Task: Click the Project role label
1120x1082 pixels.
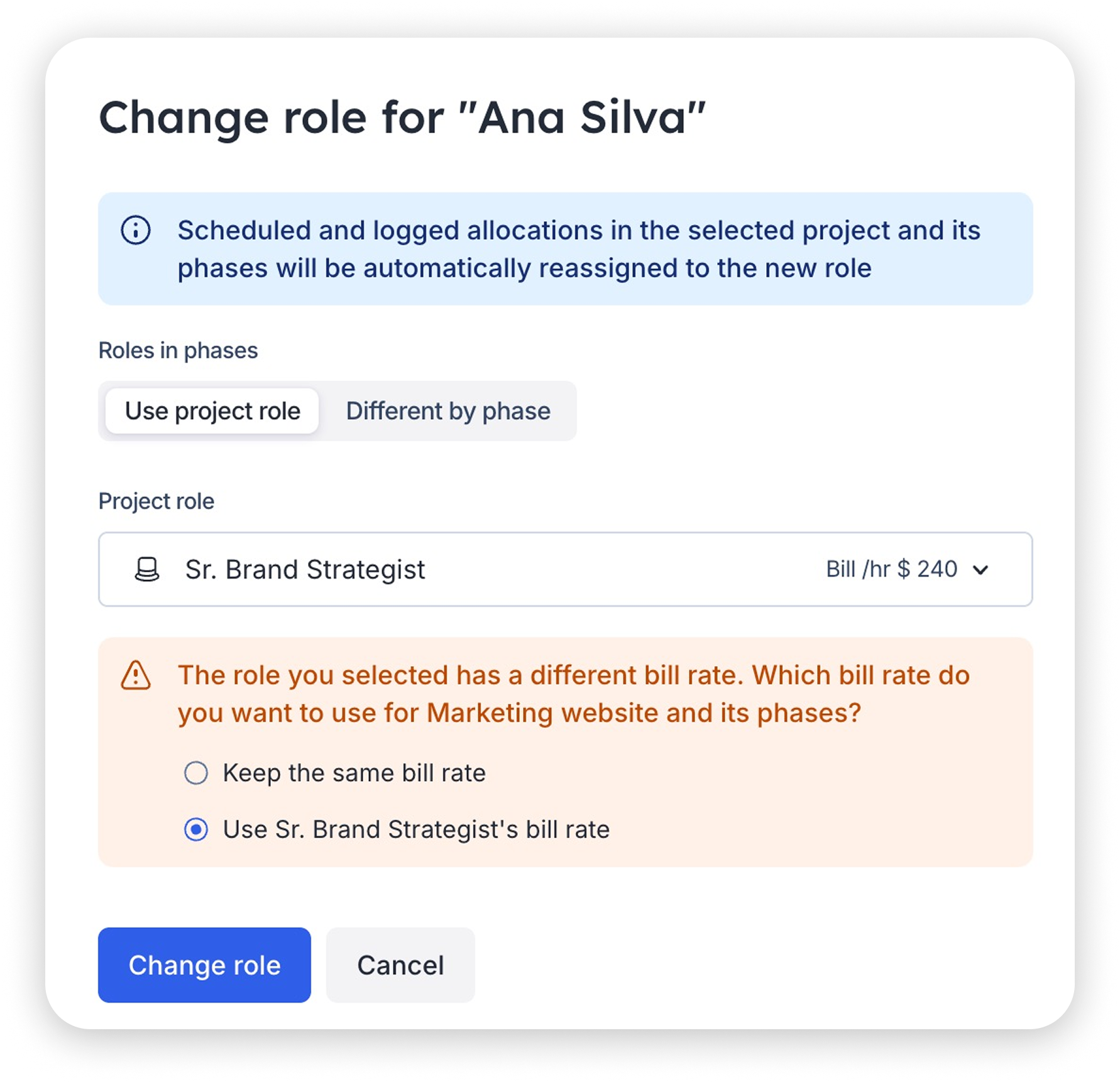Action: [x=156, y=501]
